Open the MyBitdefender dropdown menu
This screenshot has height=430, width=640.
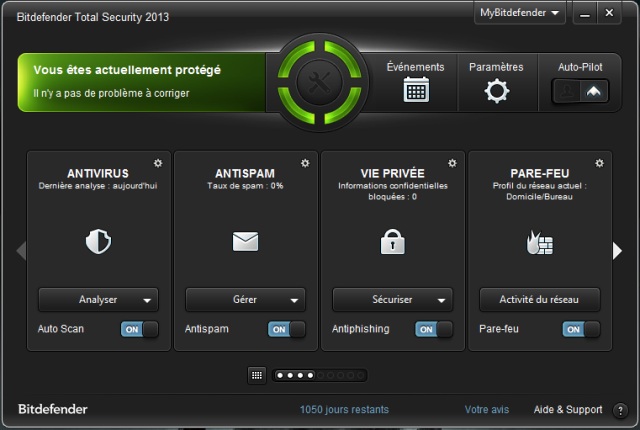point(520,13)
